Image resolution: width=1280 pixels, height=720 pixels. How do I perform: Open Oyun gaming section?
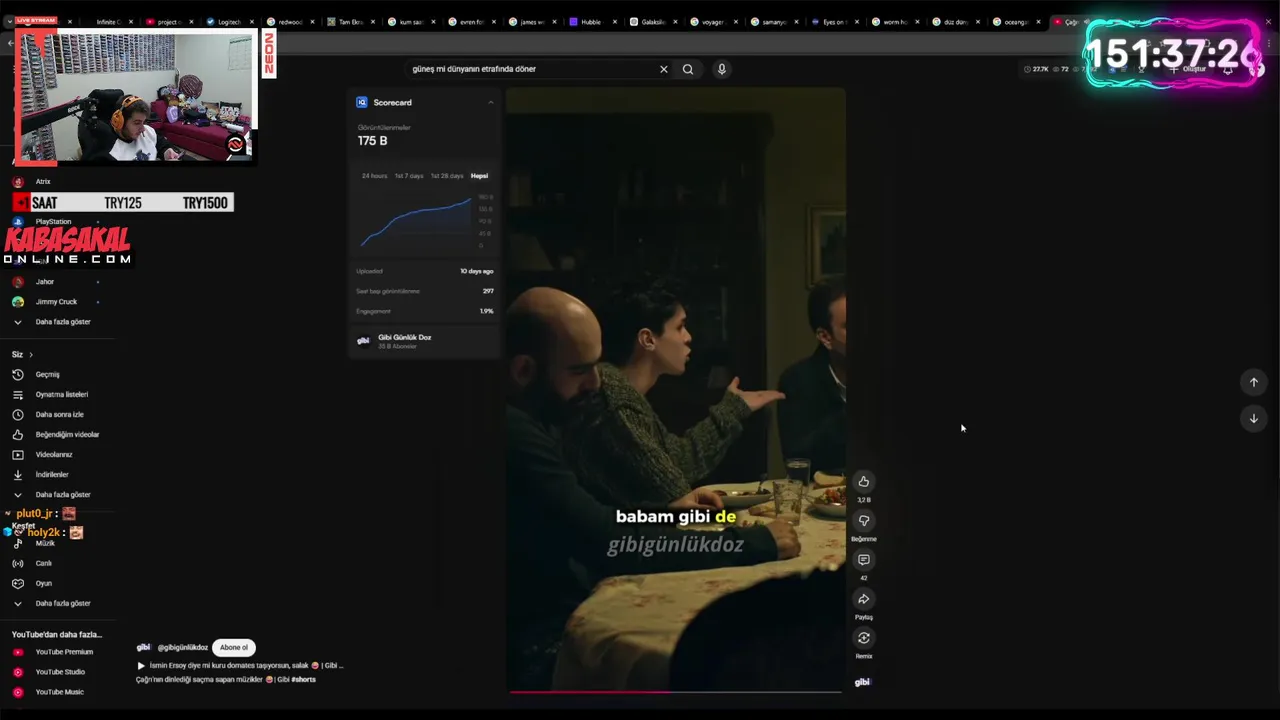(43, 583)
